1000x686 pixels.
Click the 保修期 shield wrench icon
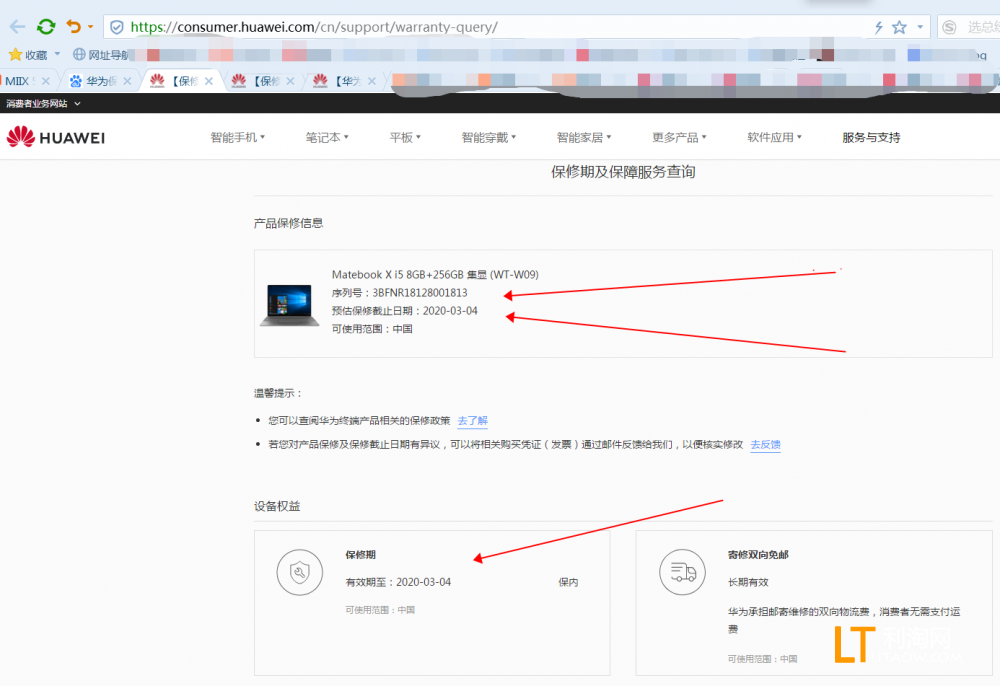300,572
